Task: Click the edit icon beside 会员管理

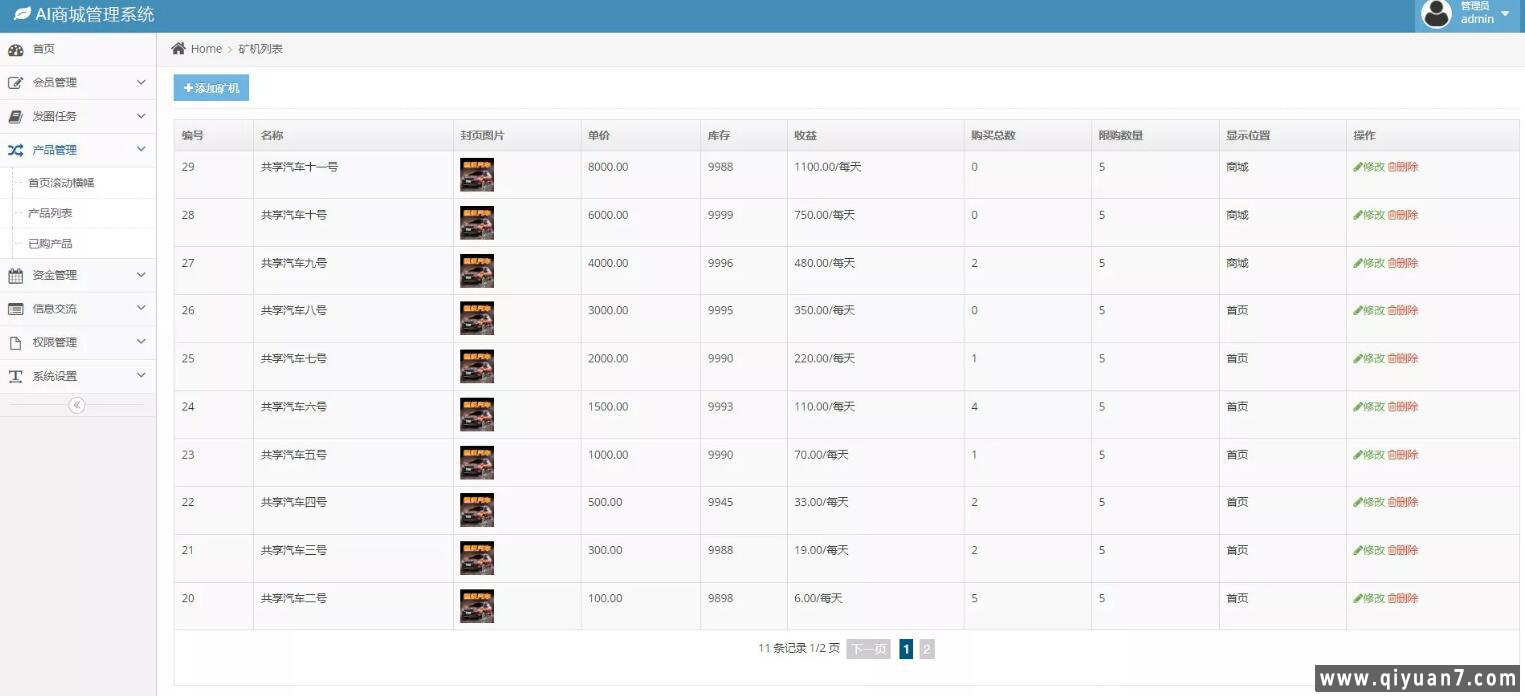Action: pyautogui.click(x=16, y=83)
